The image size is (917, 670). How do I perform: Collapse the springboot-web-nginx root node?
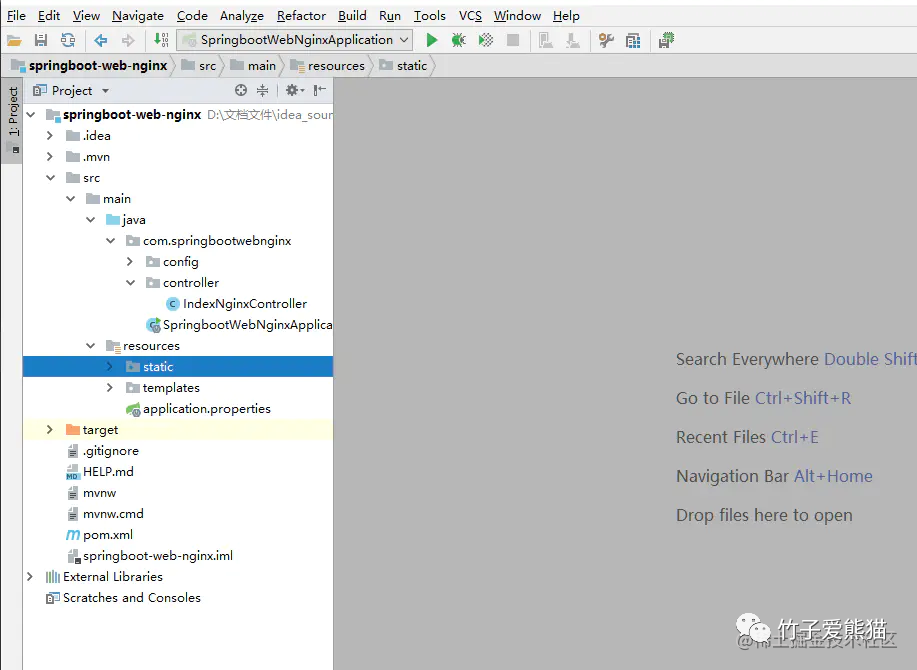tap(31, 115)
